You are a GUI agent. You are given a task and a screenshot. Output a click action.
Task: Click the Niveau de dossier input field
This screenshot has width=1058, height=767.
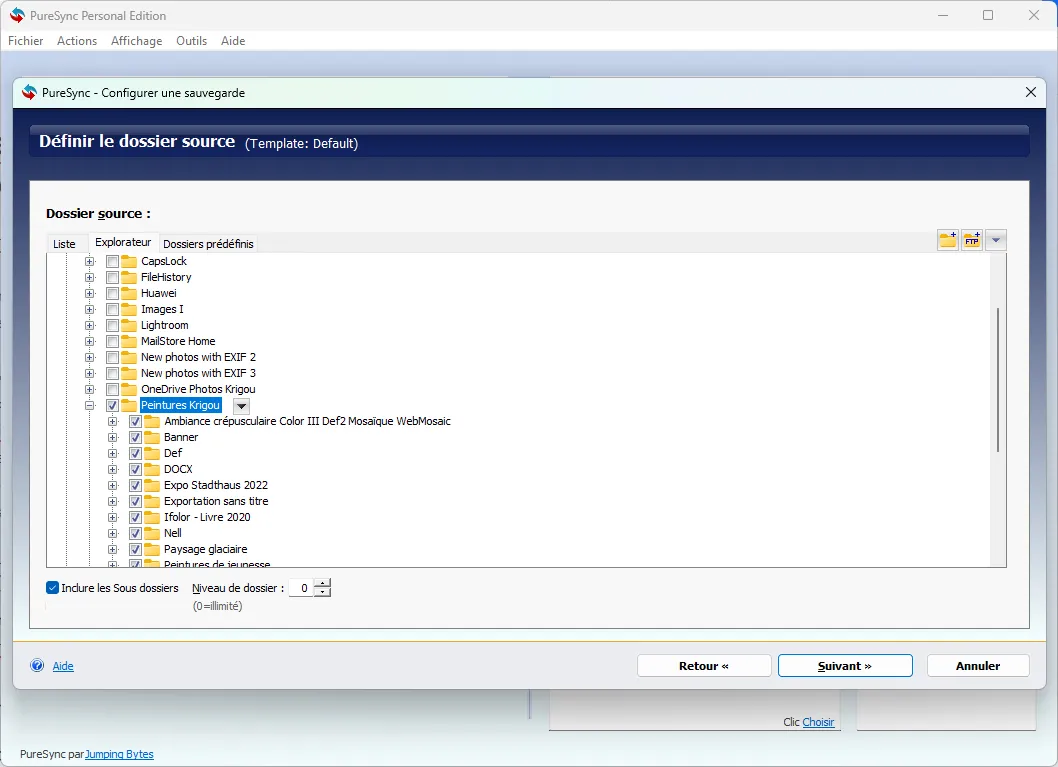[x=302, y=588]
